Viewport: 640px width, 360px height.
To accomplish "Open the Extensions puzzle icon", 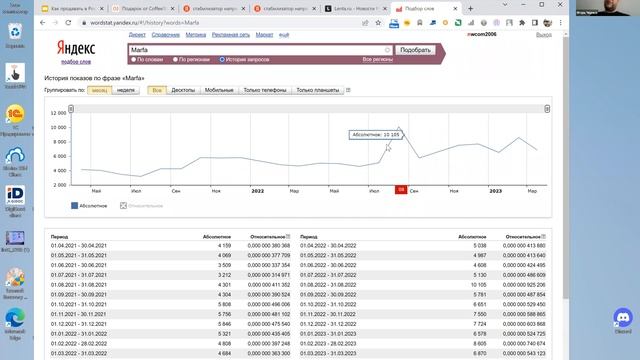I will pyautogui.click(x=522, y=23).
